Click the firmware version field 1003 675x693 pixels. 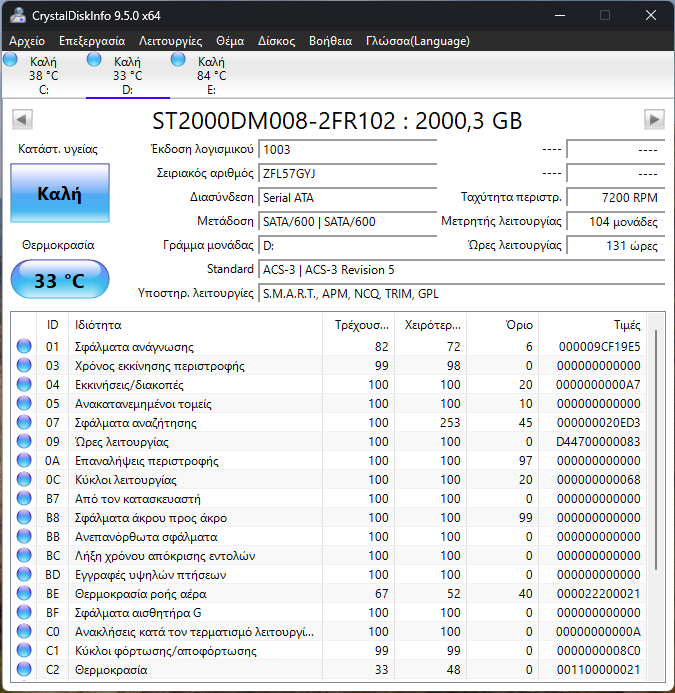click(347, 149)
